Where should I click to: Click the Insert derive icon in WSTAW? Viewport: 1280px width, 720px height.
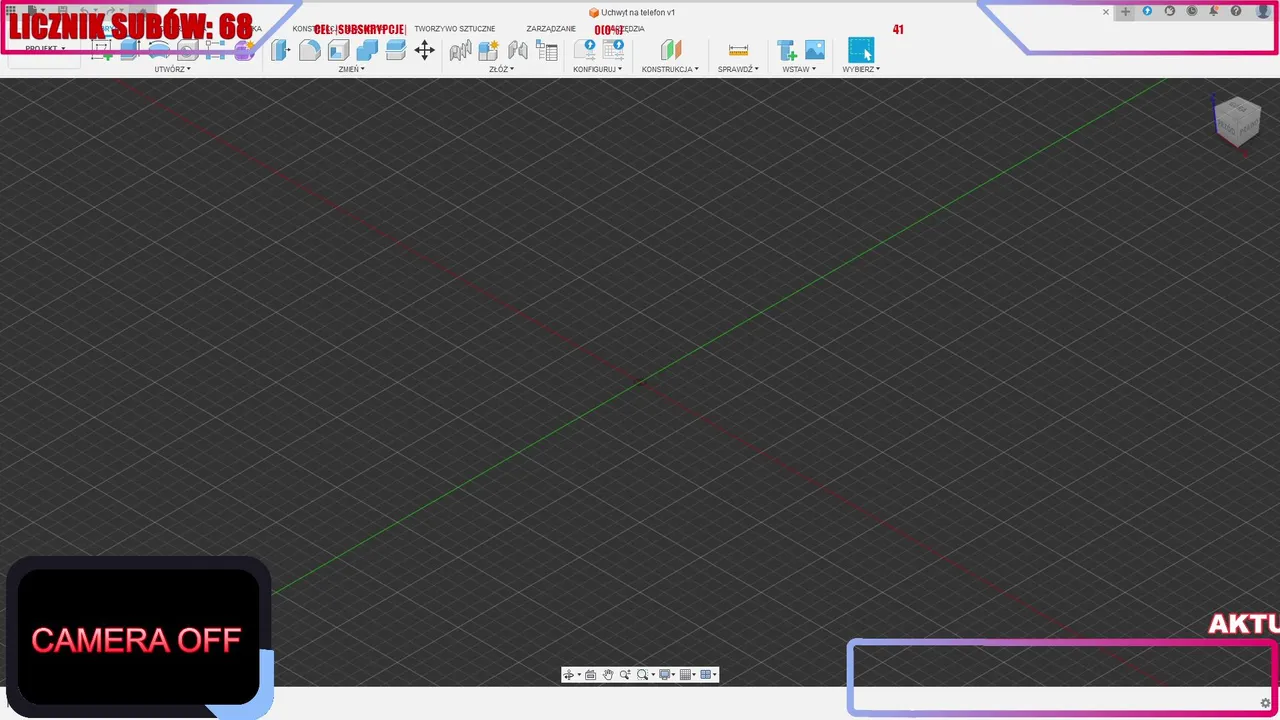coord(787,50)
